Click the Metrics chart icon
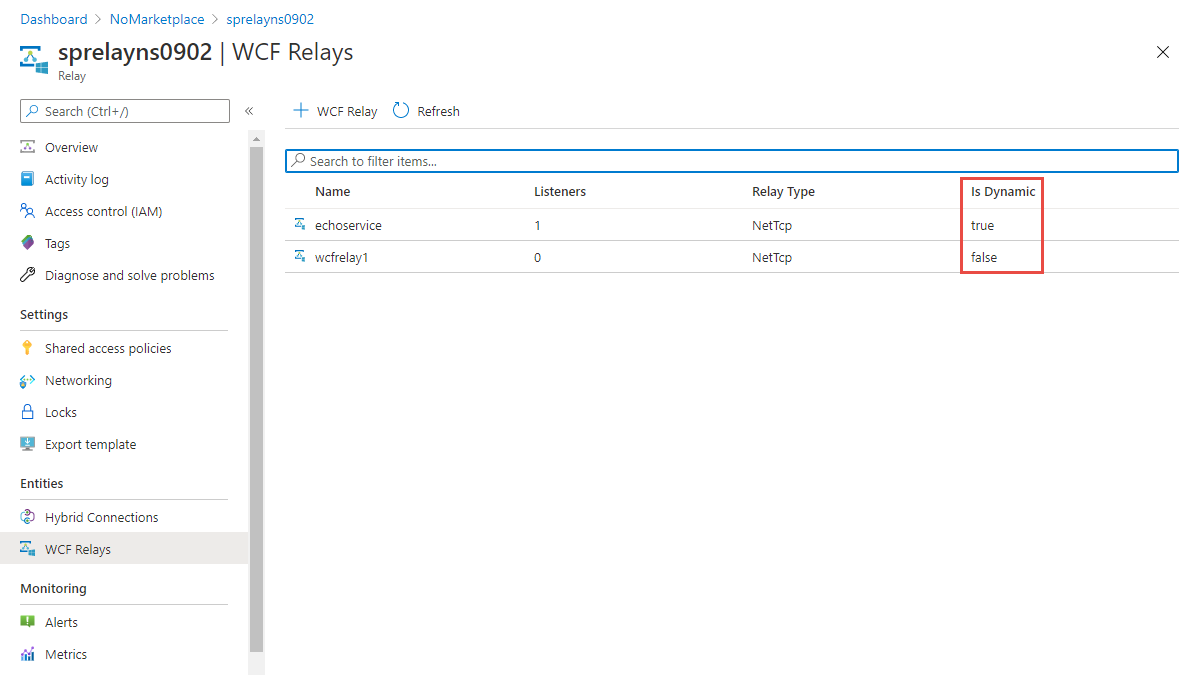Image resolution: width=1199 pixels, height=675 pixels. pyautogui.click(x=28, y=654)
